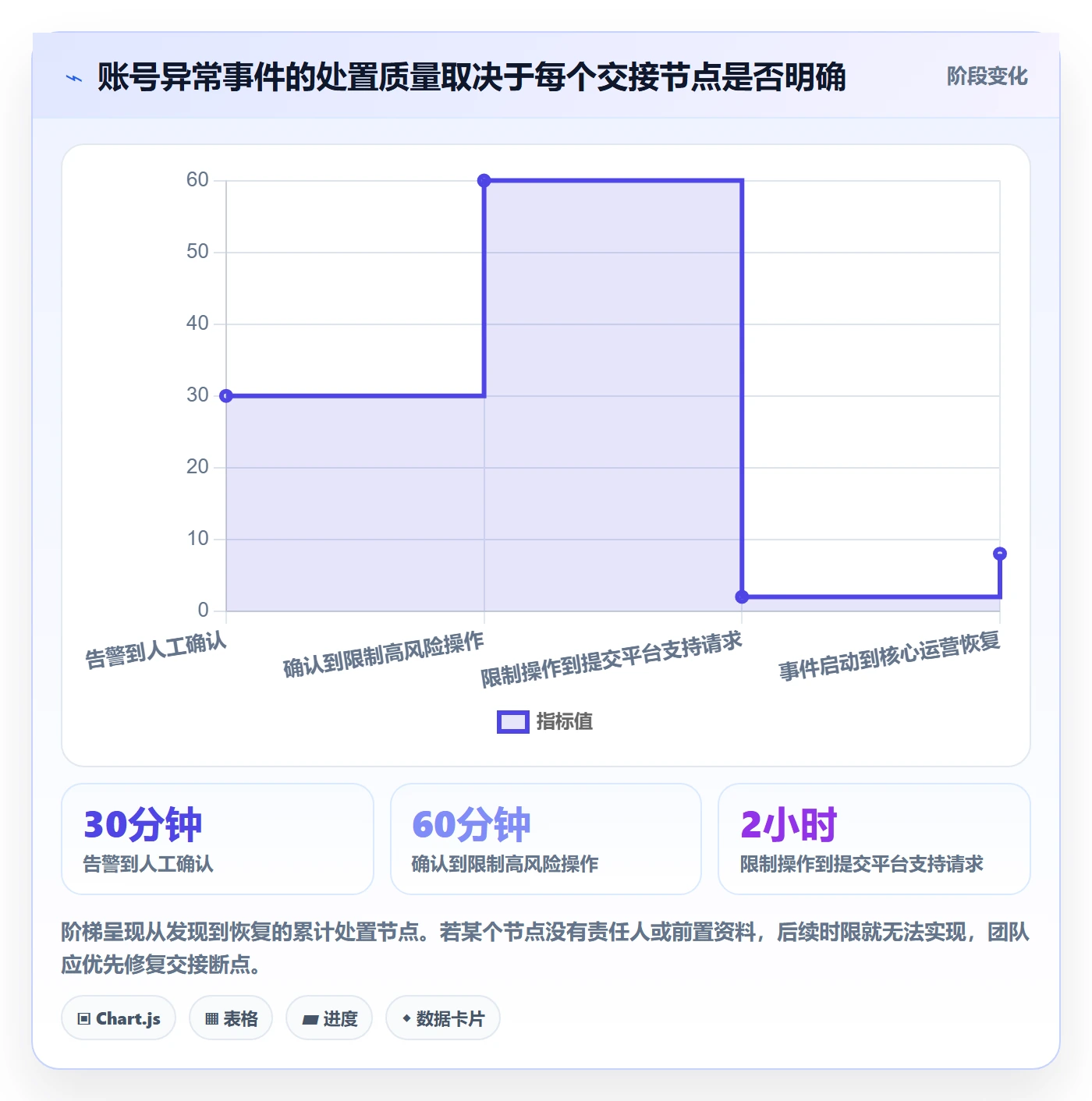Click the data point for 事件启动到核心运营恢复
This screenshot has height=1101, width=1092.
click(1000, 554)
